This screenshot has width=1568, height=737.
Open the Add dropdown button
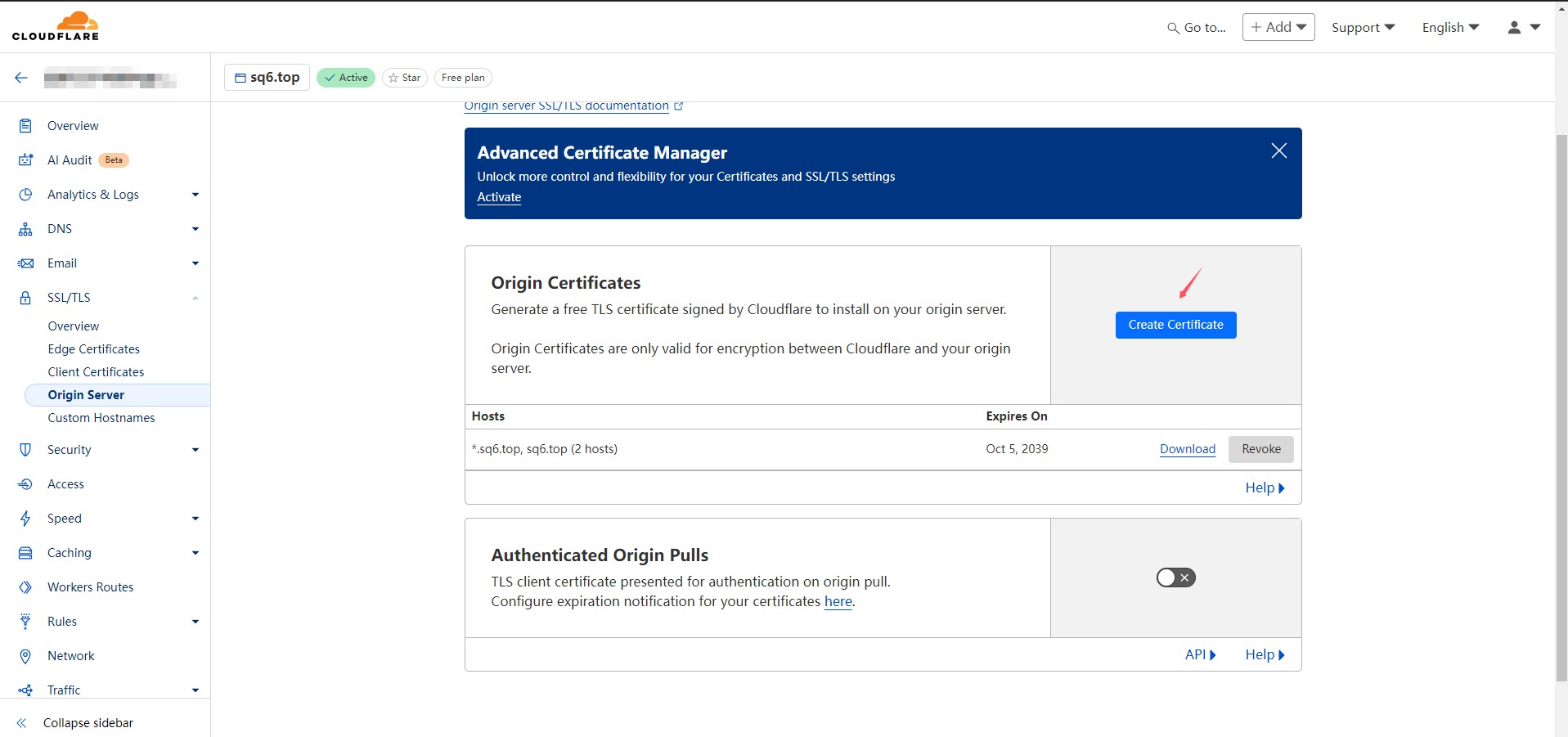[x=1278, y=27]
